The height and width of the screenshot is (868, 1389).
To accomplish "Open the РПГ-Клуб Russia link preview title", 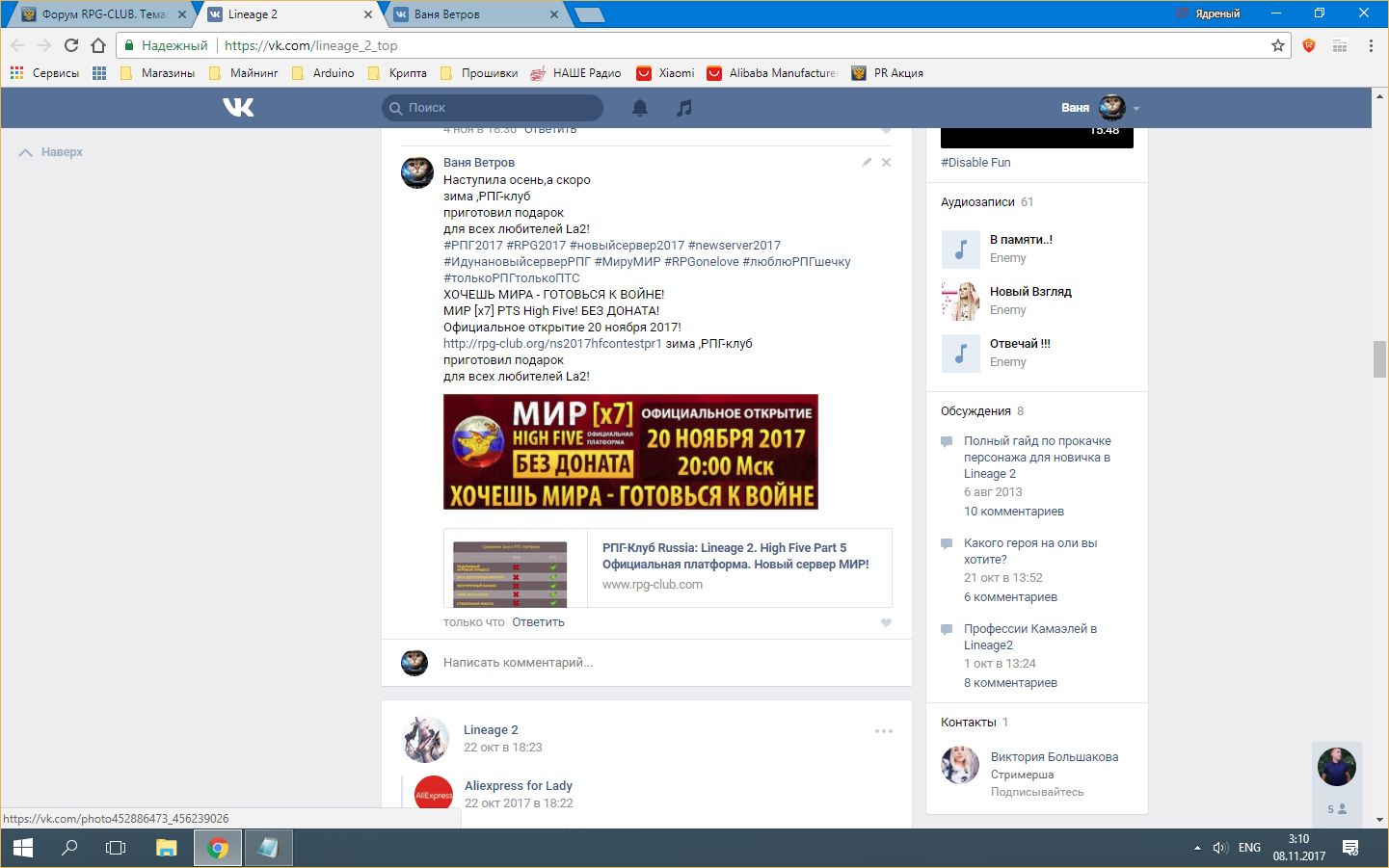I will point(735,556).
